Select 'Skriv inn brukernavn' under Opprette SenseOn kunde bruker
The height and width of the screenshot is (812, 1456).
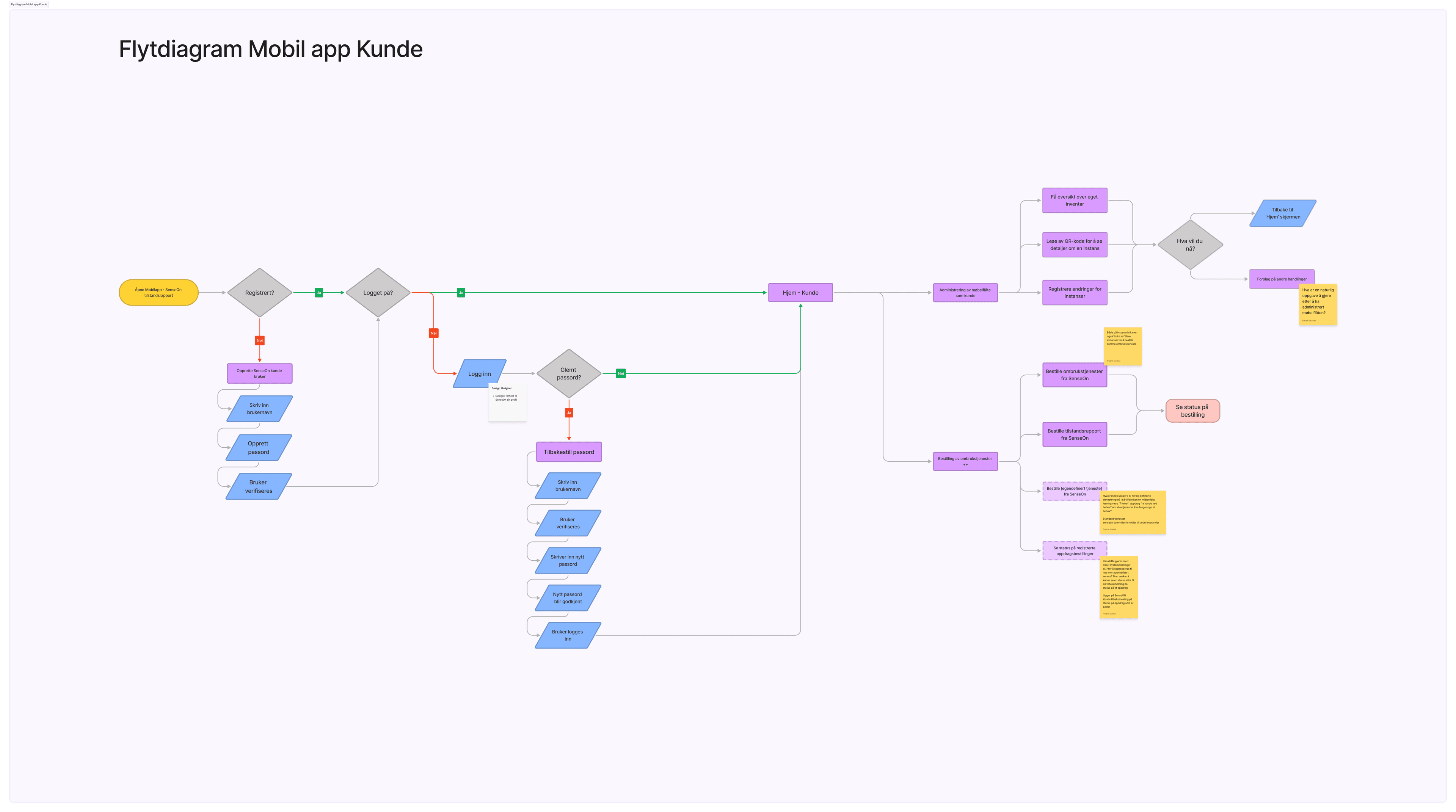(259, 409)
